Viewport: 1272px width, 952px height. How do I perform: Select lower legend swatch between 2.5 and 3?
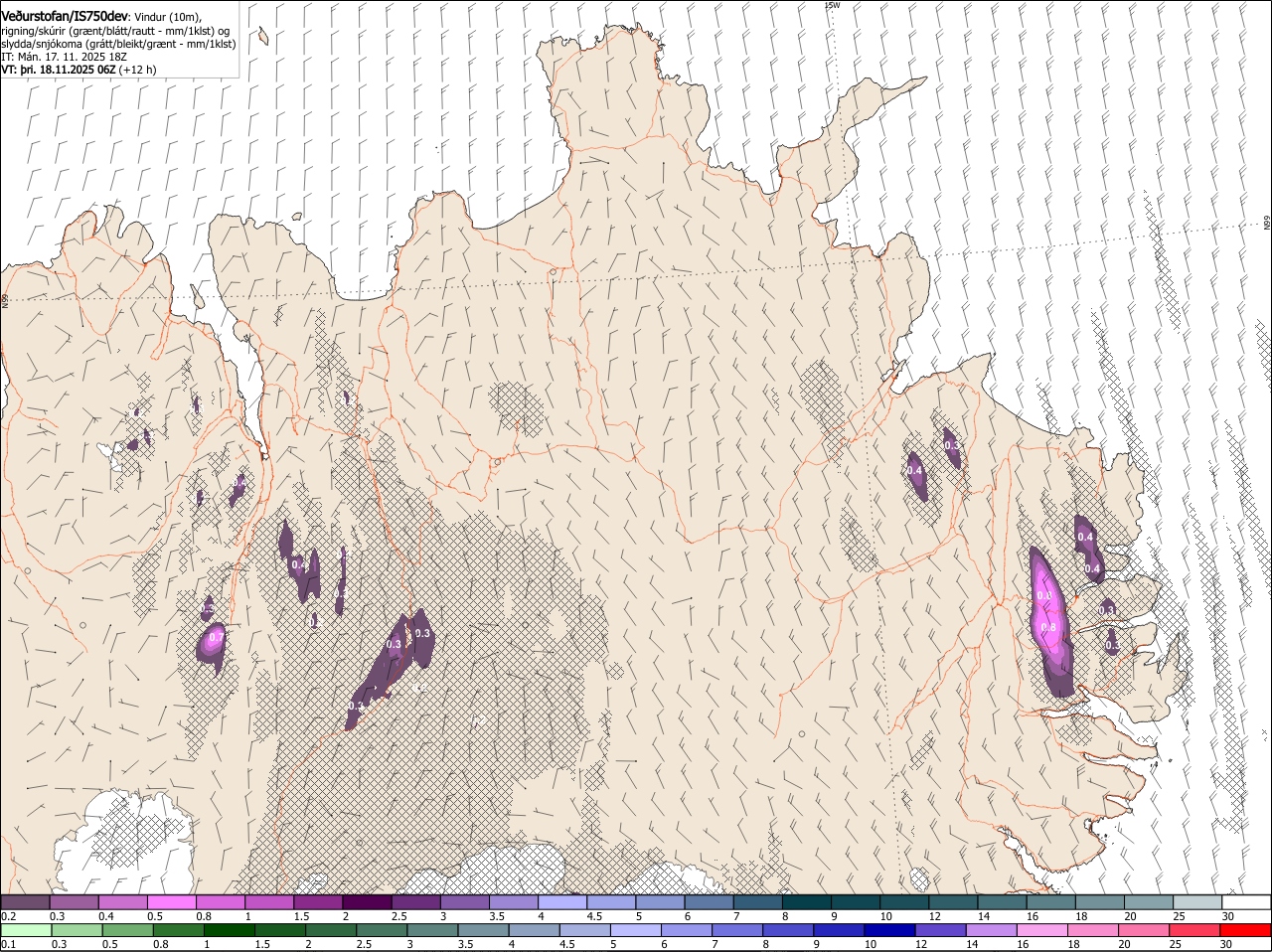click(382, 930)
